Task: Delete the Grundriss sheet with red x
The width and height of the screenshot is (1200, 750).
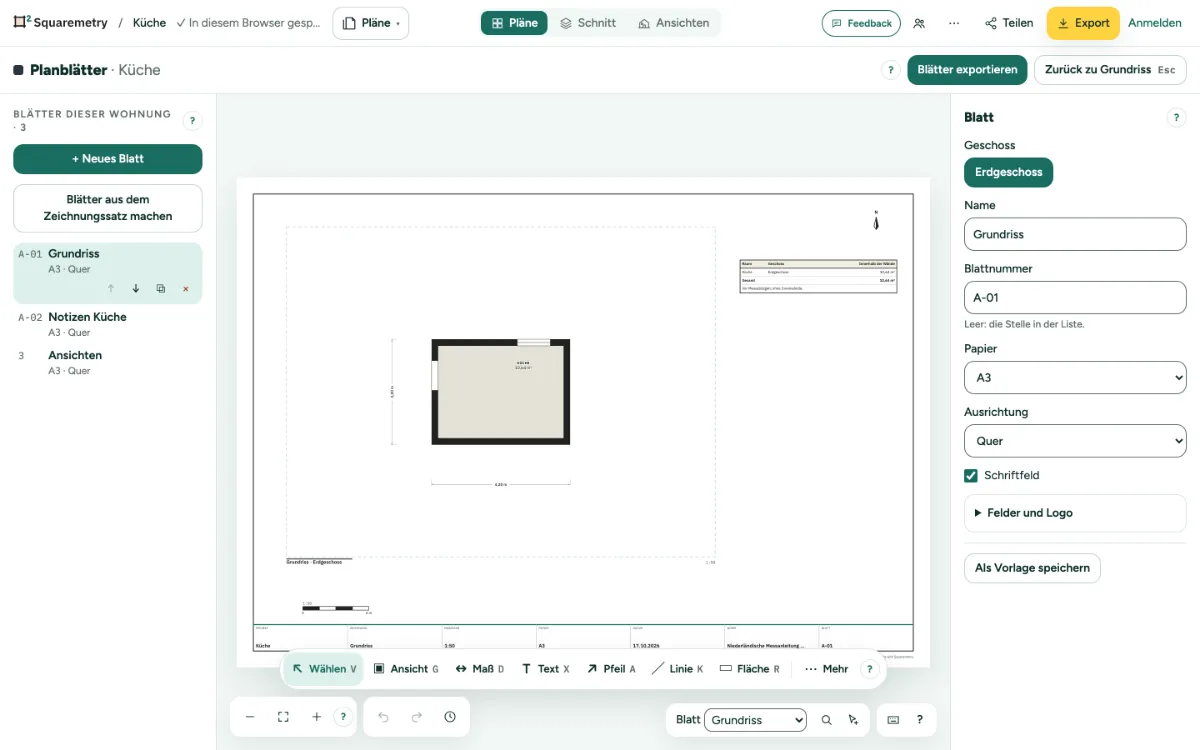Action: click(185, 289)
